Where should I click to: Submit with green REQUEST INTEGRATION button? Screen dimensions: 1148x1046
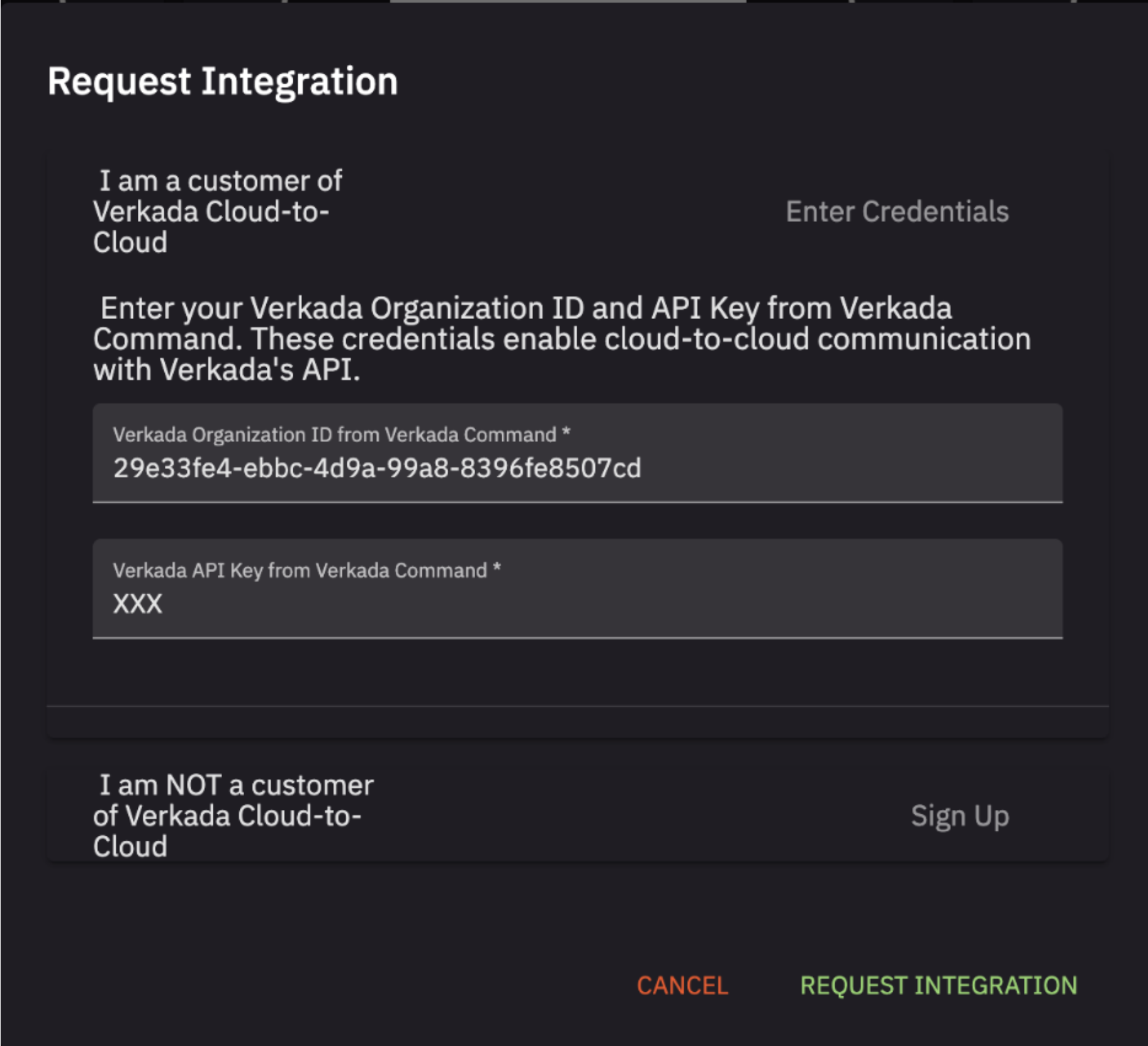(x=938, y=986)
